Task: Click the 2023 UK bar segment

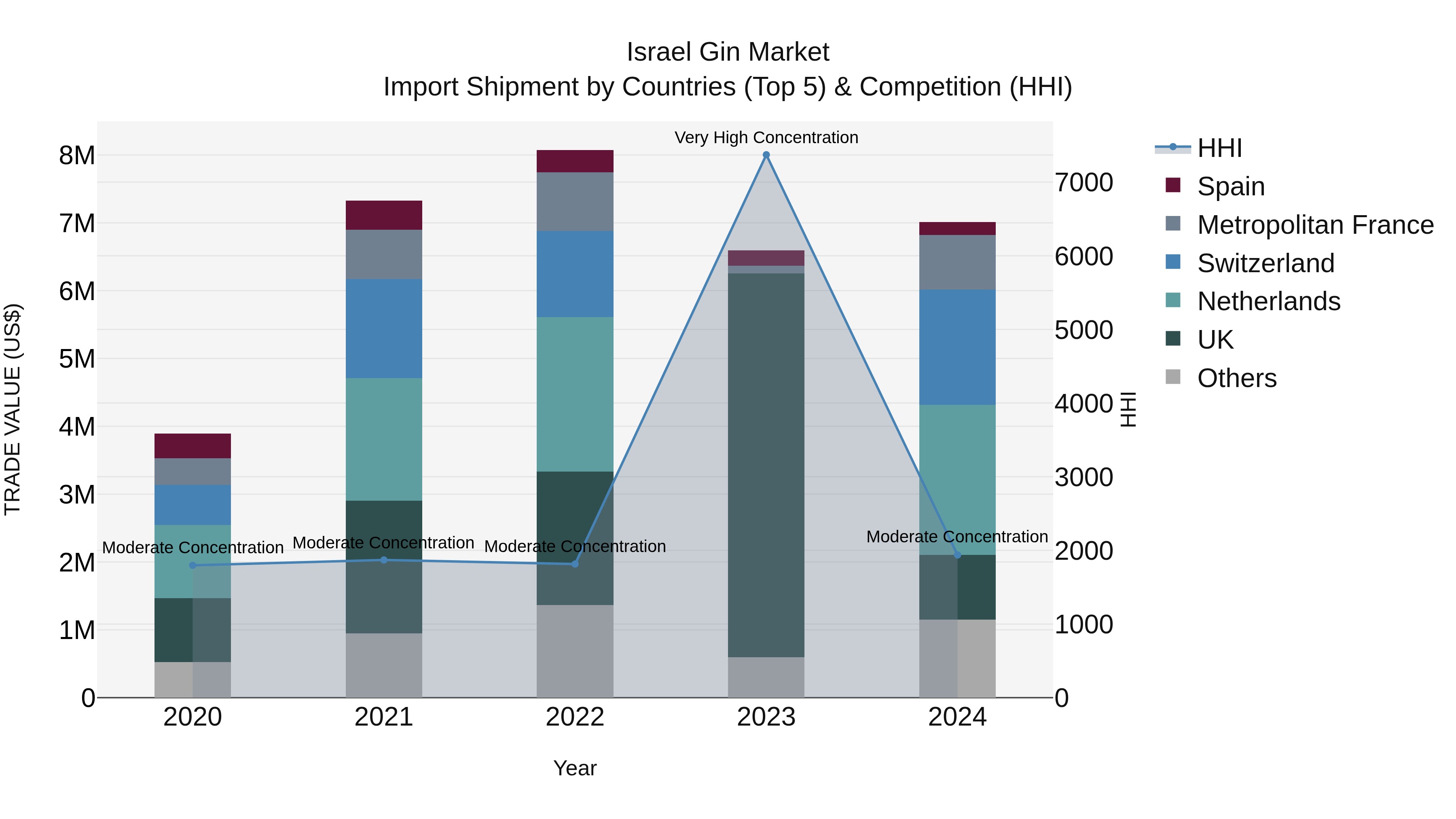Action: click(766, 465)
